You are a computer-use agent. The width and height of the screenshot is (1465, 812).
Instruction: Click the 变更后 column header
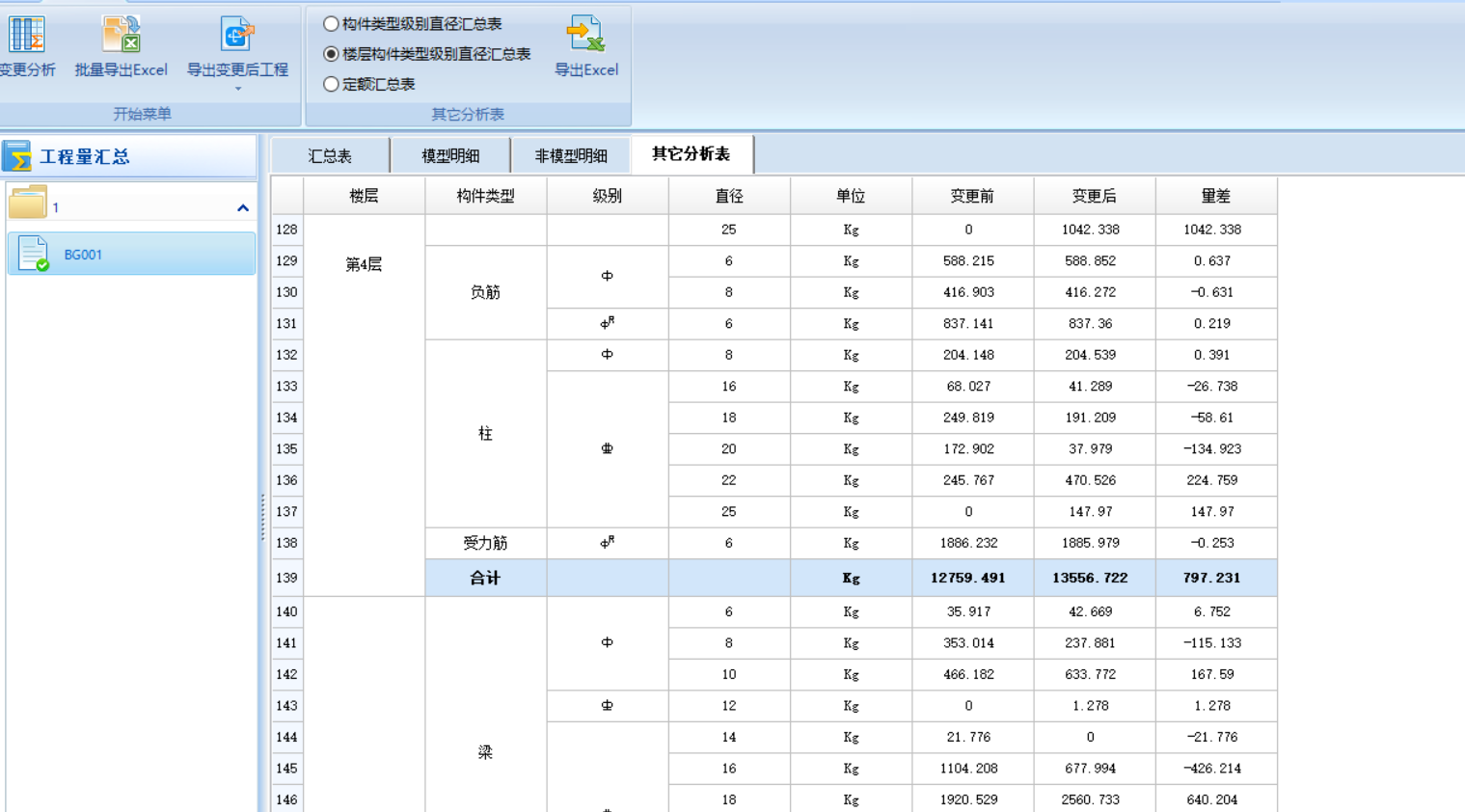(x=1095, y=196)
